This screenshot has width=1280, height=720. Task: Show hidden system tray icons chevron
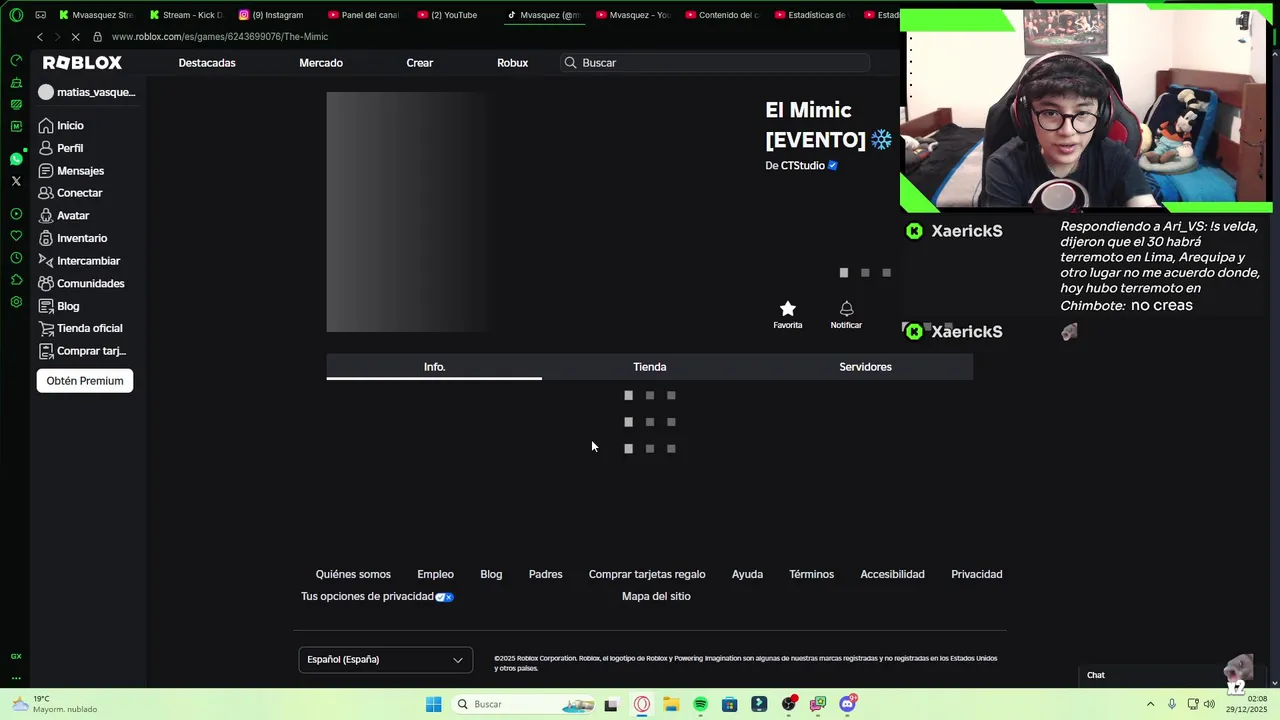1150,704
